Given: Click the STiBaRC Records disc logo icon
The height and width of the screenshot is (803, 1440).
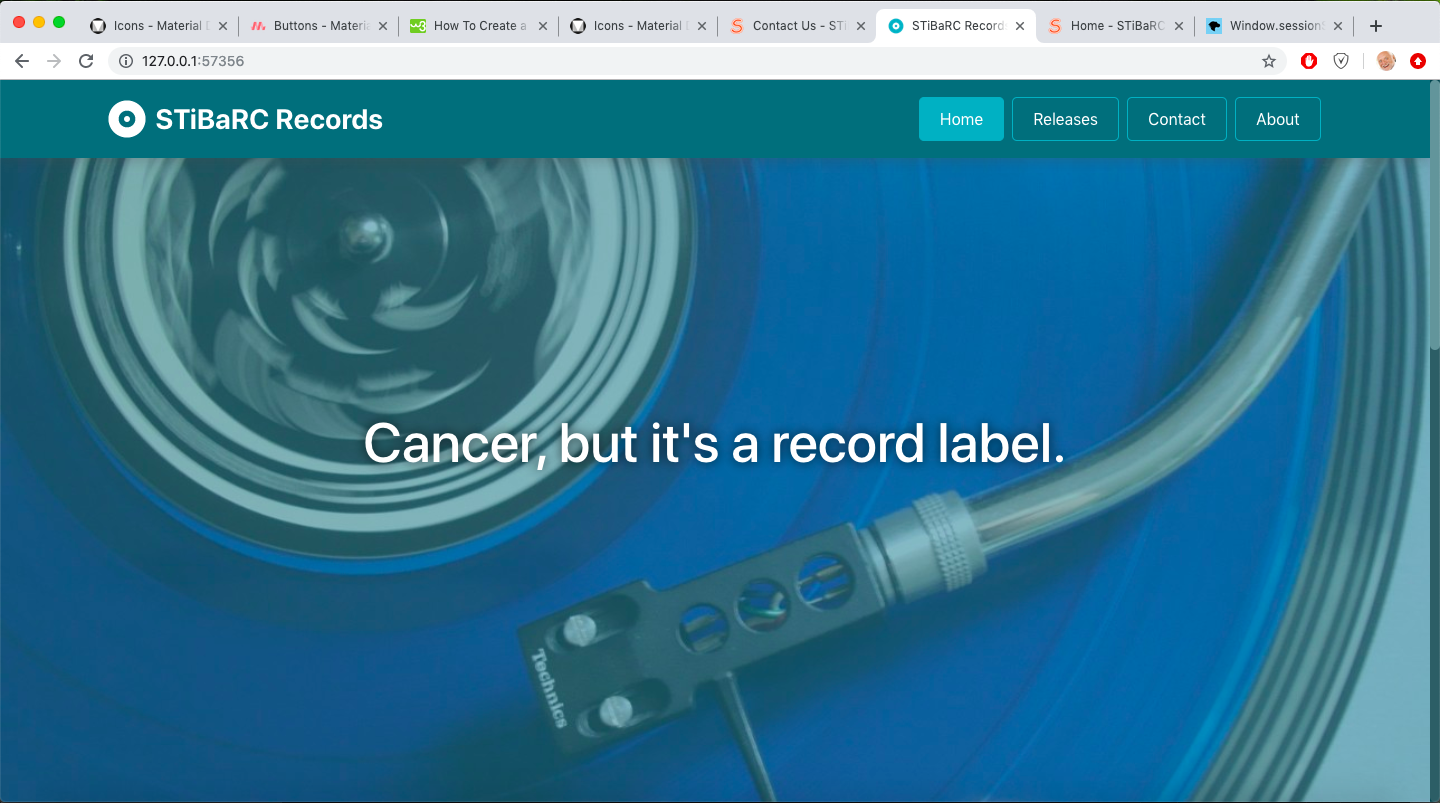Looking at the screenshot, I should pyautogui.click(x=127, y=119).
